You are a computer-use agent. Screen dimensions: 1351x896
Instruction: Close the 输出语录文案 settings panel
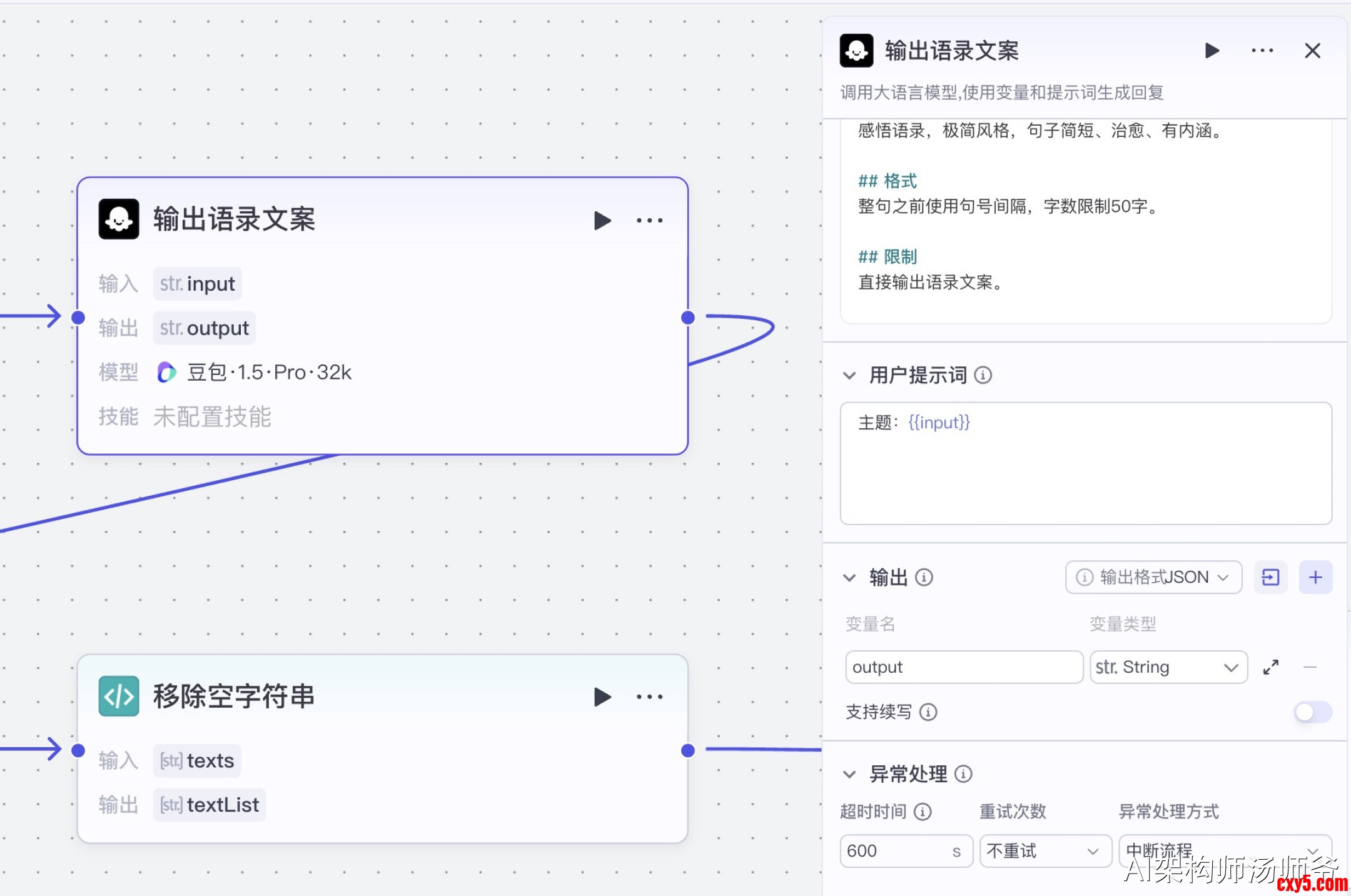[1312, 51]
